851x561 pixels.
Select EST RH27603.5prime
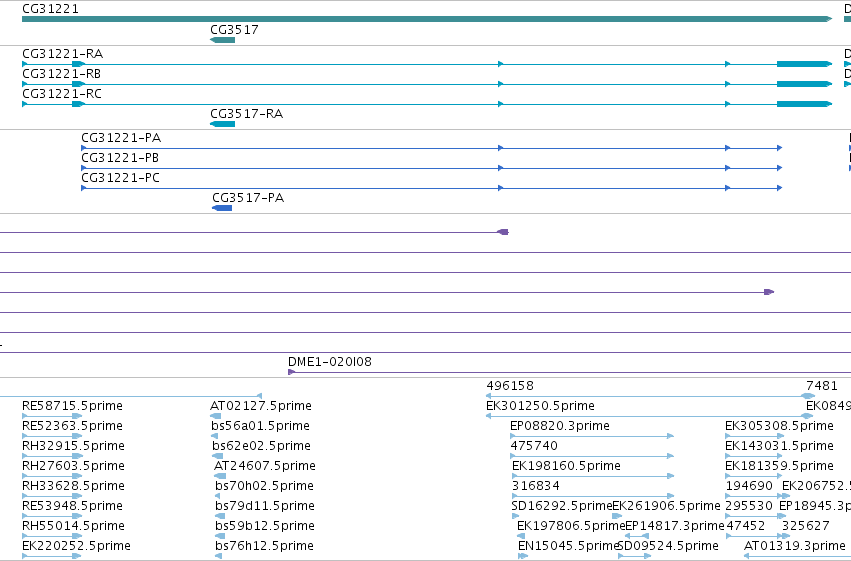[73, 466]
